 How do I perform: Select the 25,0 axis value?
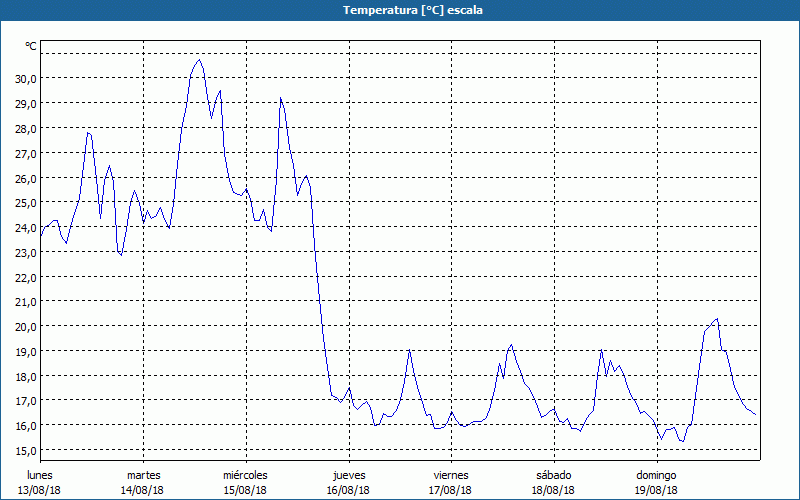[26, 203]
